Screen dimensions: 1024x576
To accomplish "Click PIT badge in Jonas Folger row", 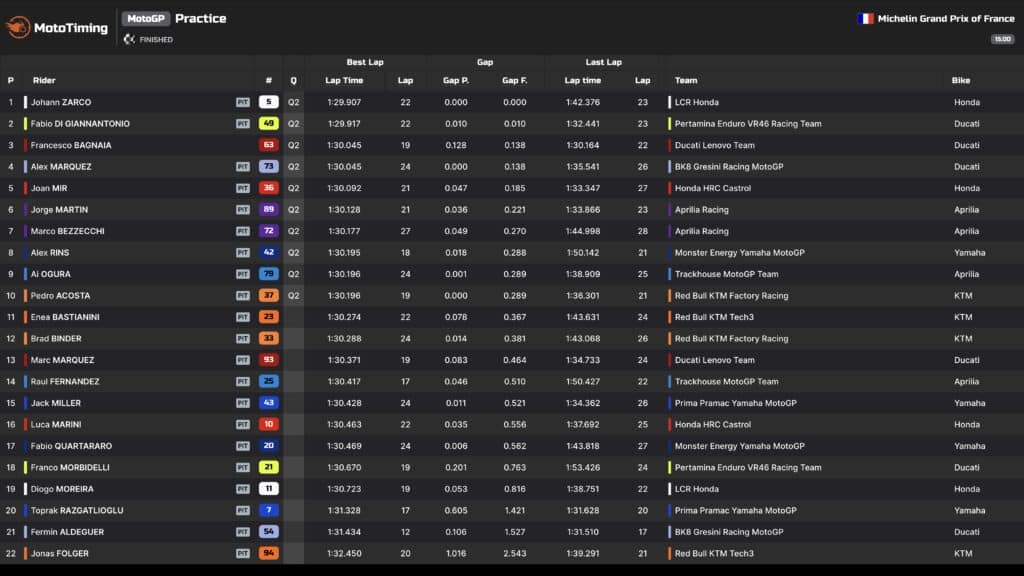I will click(243, 554).
